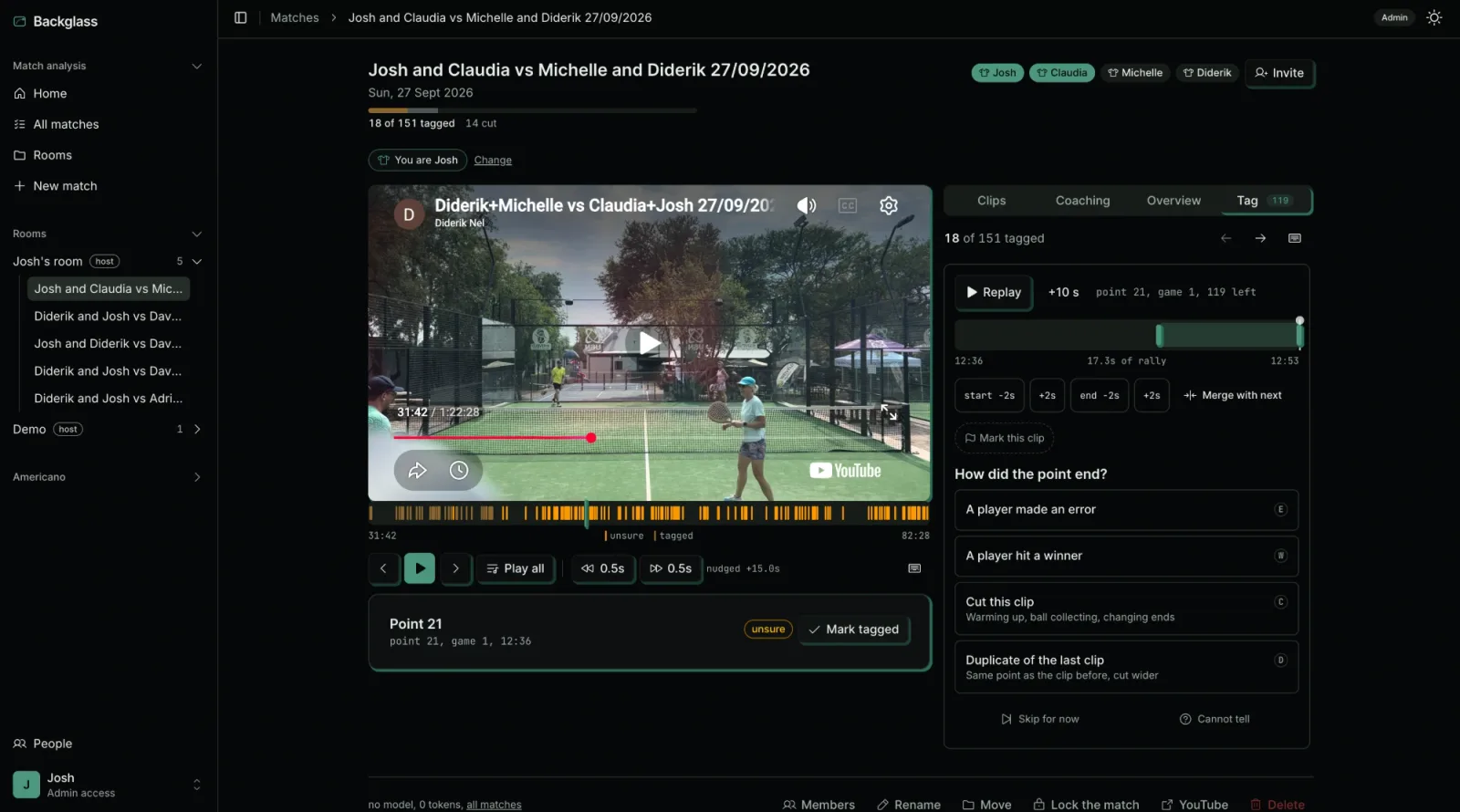Image resolution: width=1460 pixels, height=812 pixels.
Task: Click the watch later clock icon
Action: tap(459, 470)
